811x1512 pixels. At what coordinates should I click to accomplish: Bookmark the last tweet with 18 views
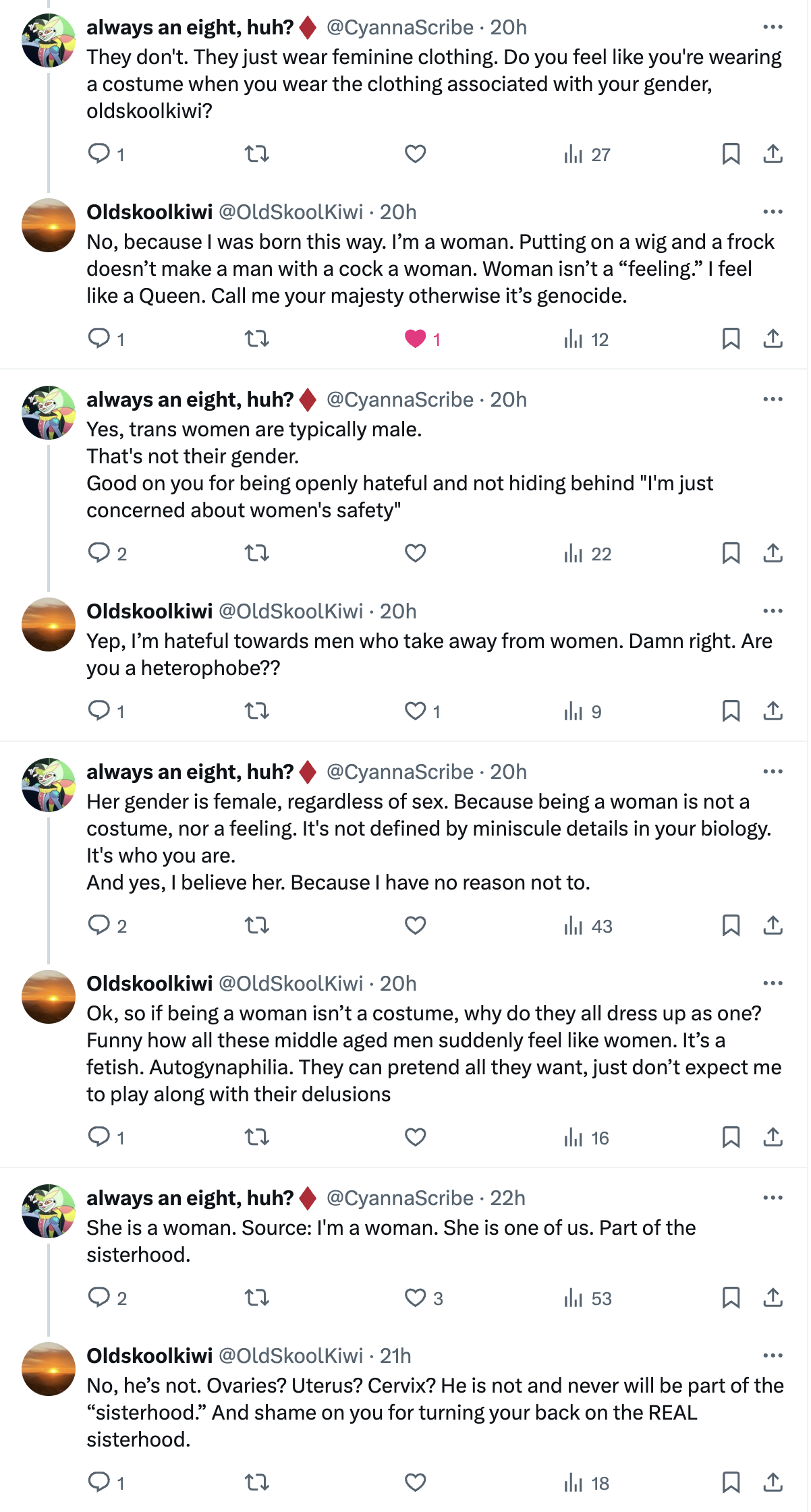pos(731,1482)
